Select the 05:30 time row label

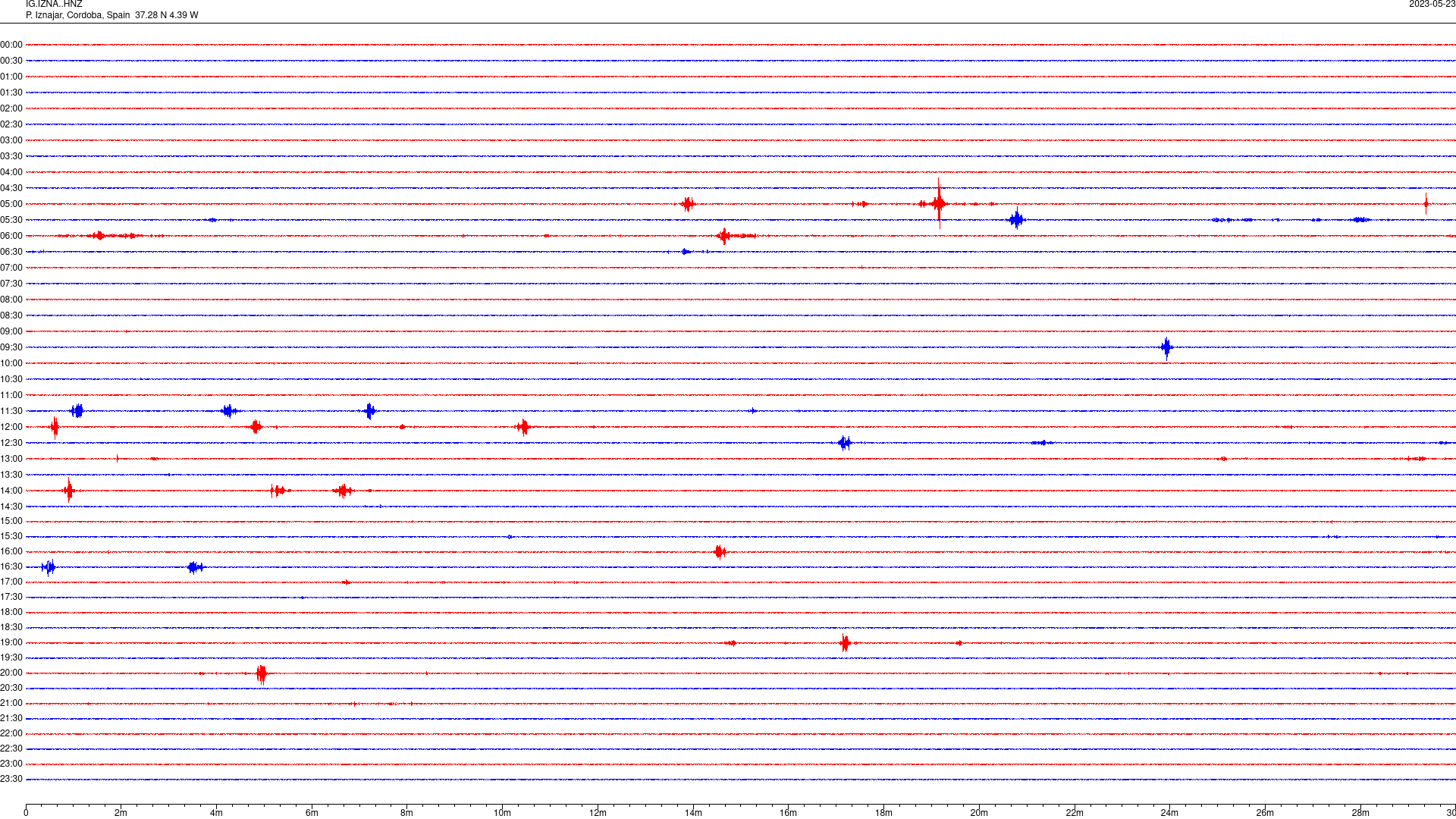click(x=11, y=220)
